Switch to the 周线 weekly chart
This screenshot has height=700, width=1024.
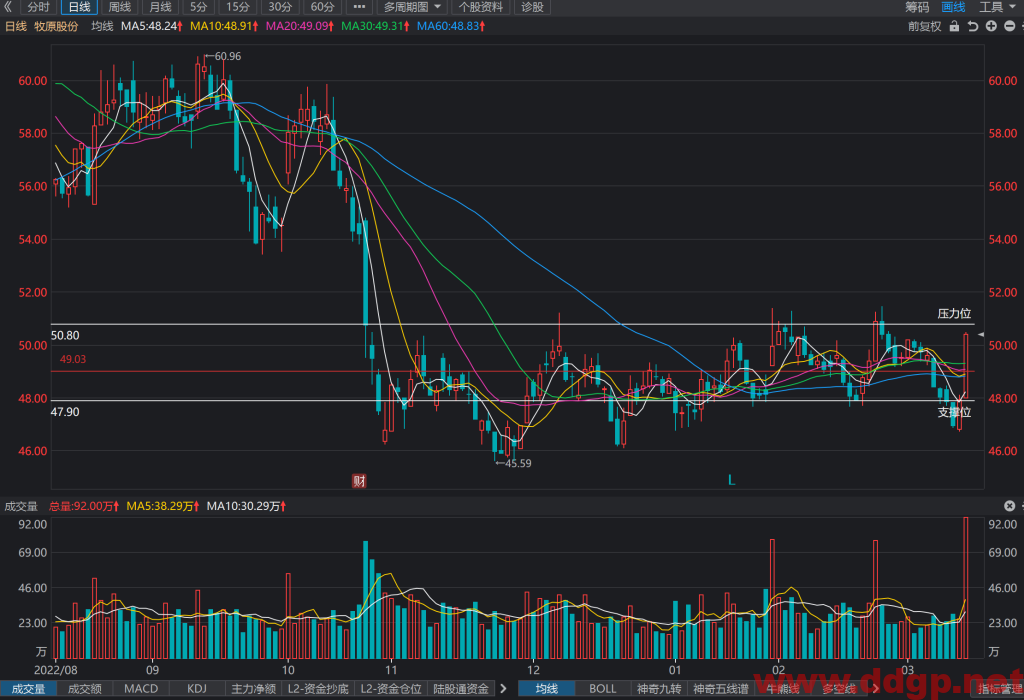tap(120, 7)
